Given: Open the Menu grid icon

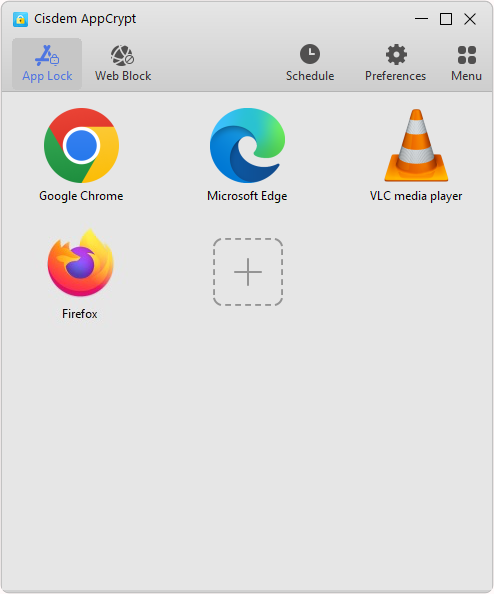Looking at the screenshot, I should [x=467, y=55].
